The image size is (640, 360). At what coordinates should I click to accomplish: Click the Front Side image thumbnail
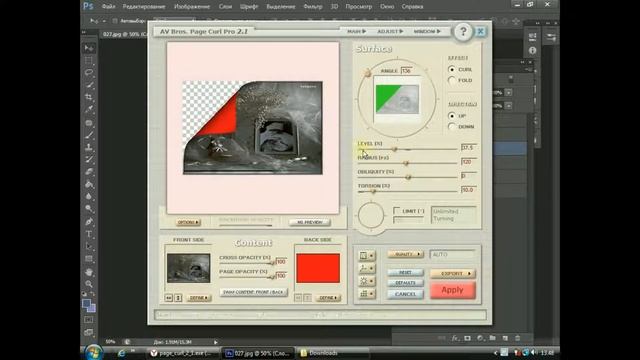[x=188, y=268]
